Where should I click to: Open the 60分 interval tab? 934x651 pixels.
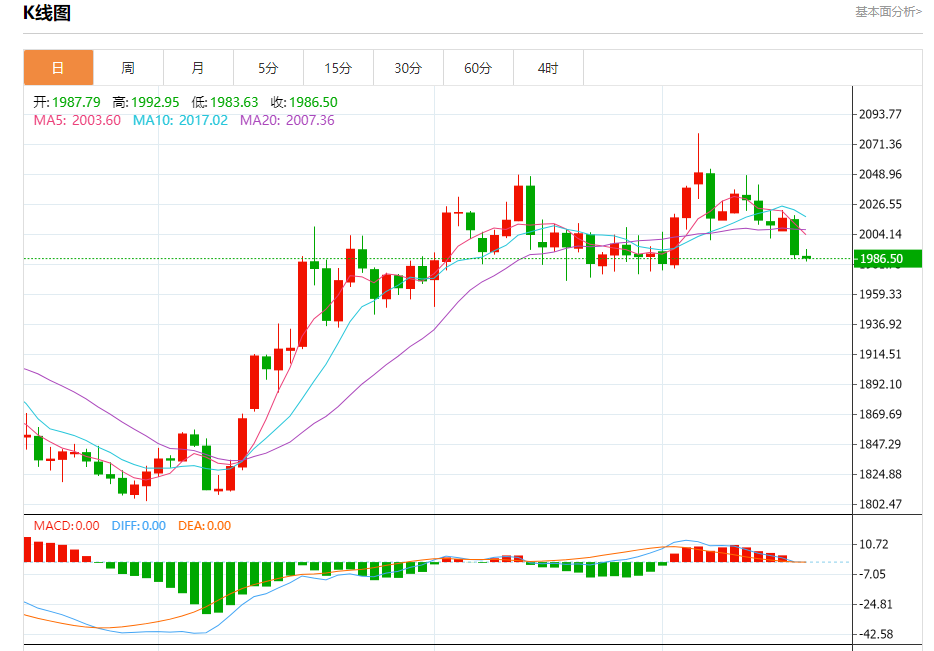point(478,68)
